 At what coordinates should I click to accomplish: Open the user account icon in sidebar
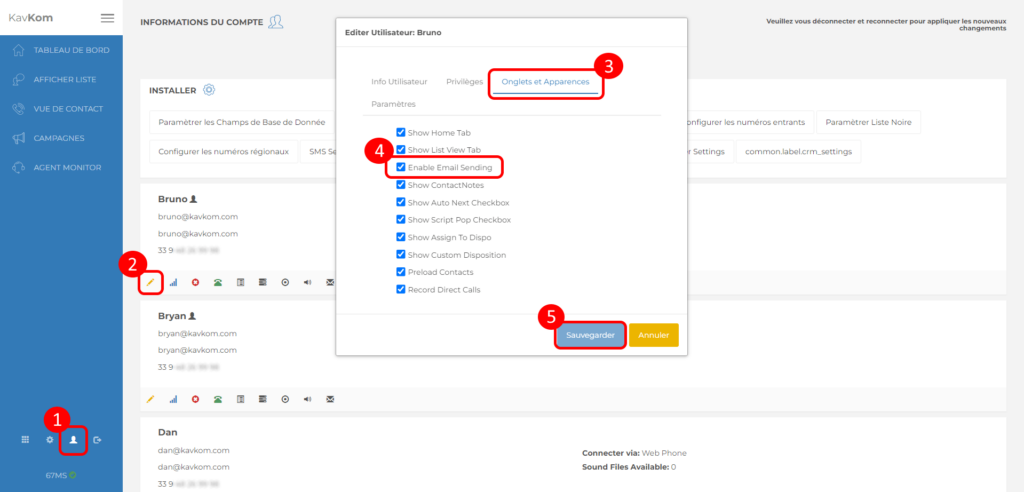tap(73, 440)
